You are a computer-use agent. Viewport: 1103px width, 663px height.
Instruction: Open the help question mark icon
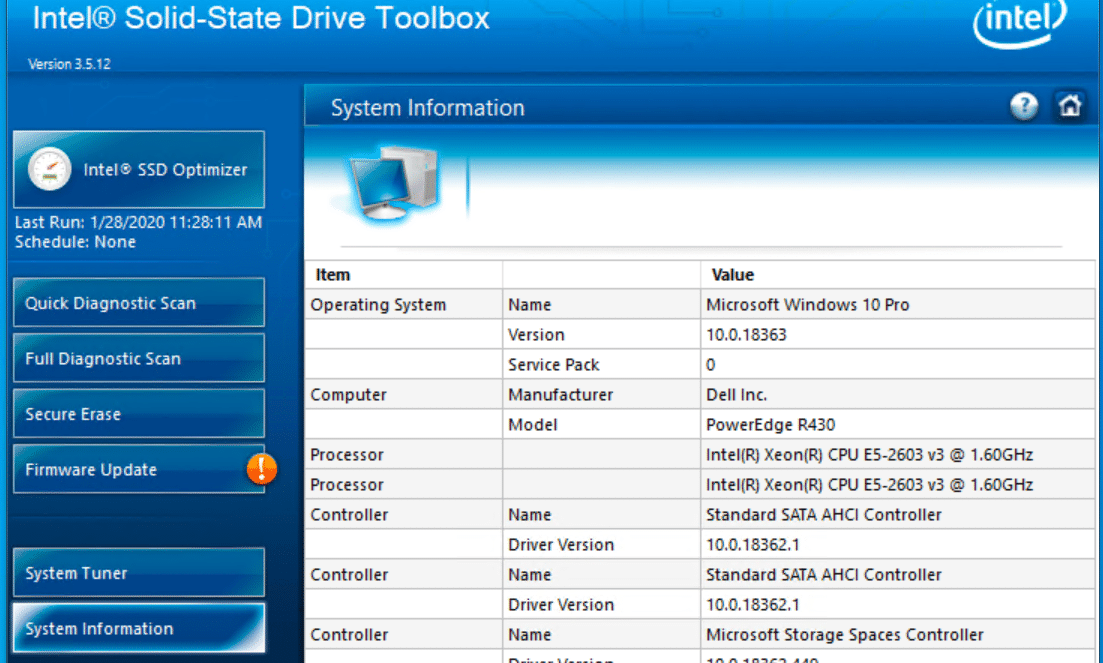[1024, 106]
